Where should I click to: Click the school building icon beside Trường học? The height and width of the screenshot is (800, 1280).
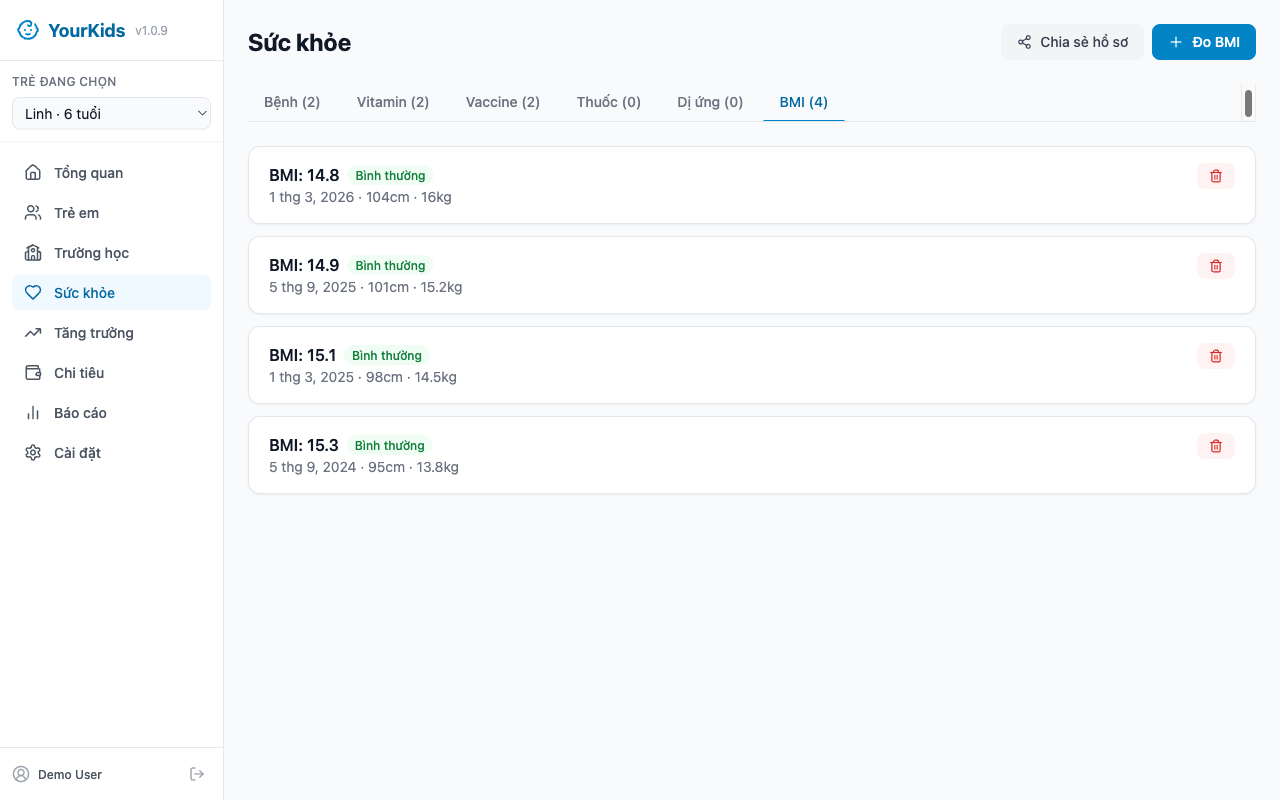[33, 253]
